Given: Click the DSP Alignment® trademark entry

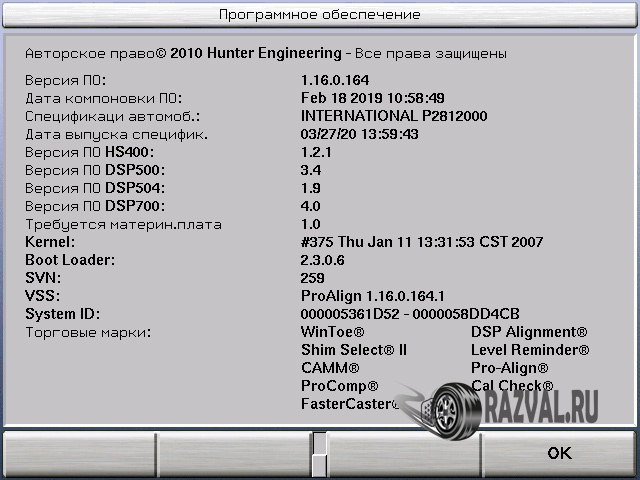Looking at the screenshot, I should 529,332.
